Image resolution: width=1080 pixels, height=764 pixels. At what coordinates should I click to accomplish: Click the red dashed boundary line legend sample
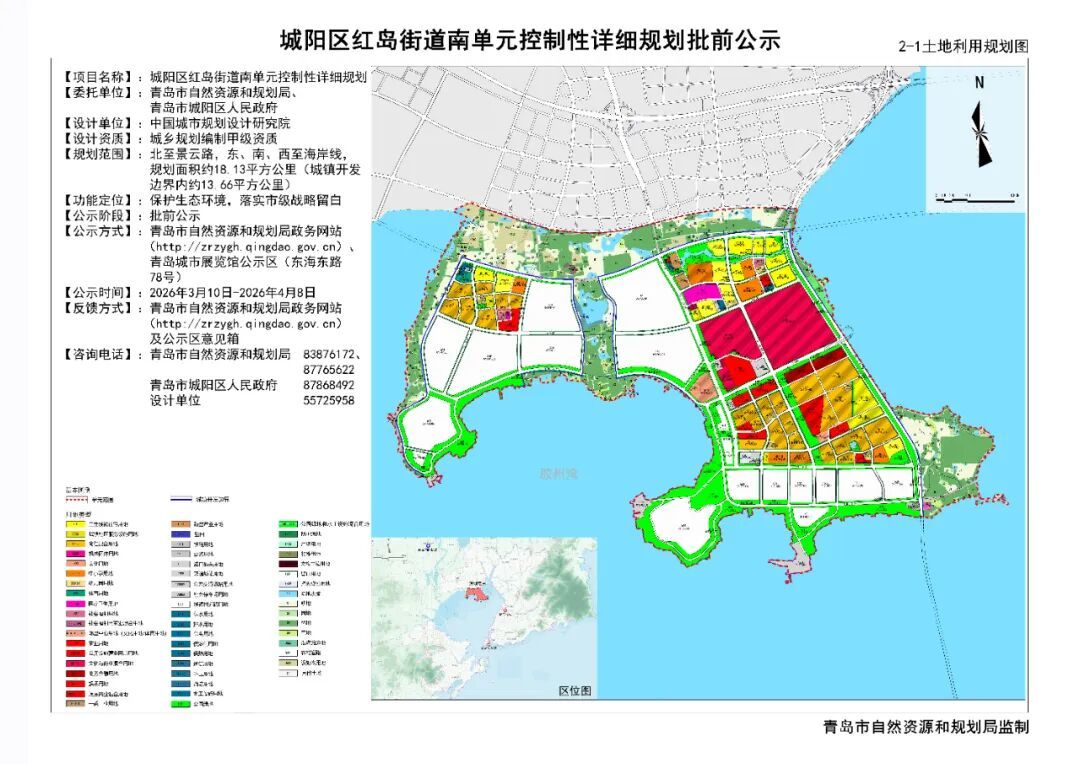coord(76,499)
